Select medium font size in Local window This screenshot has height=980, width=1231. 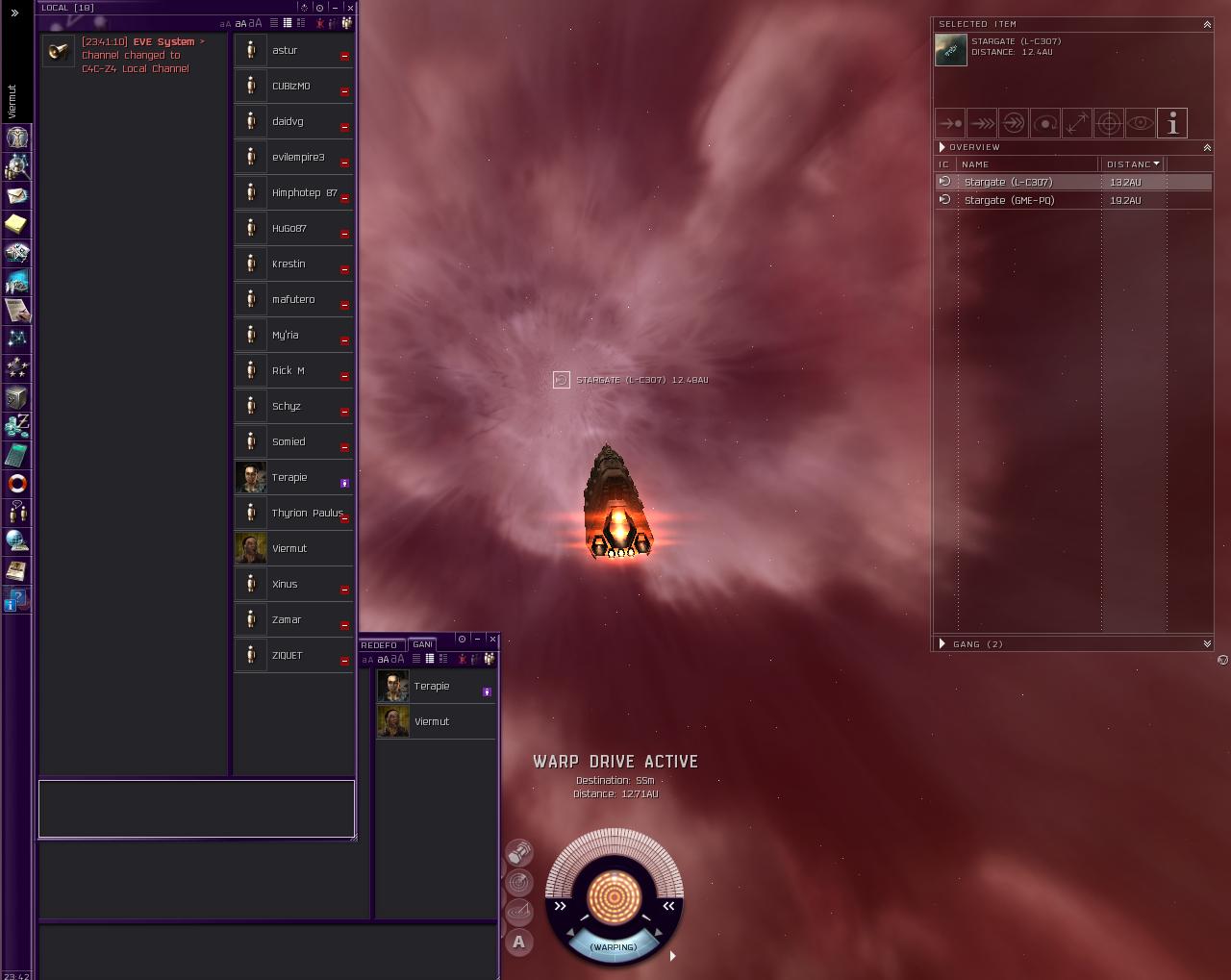pyautogui.click(x=240, y=24)
